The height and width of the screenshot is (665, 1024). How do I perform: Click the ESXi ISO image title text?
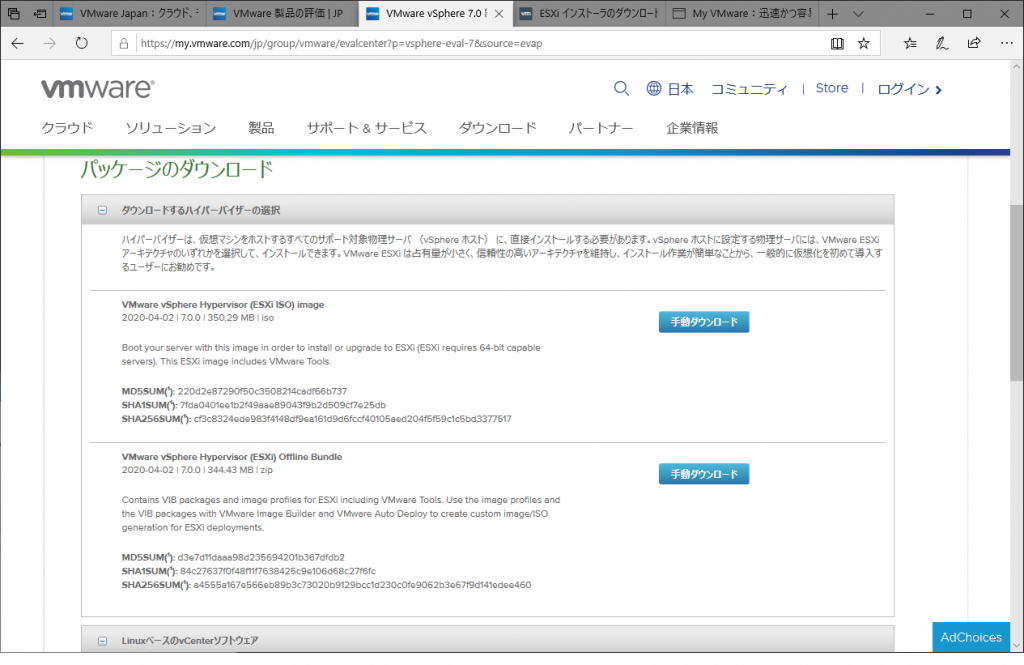[223, 304]
